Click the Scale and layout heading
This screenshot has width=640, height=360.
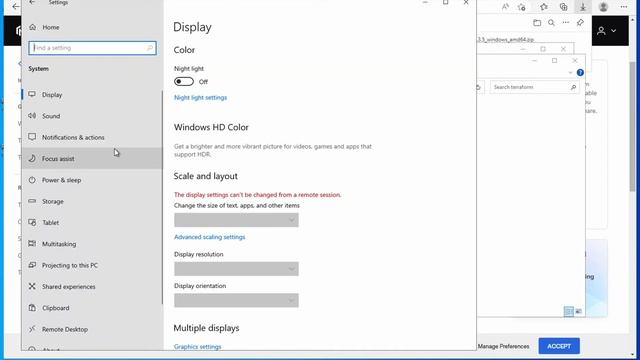pyautogui.click(x=206, y=176)
